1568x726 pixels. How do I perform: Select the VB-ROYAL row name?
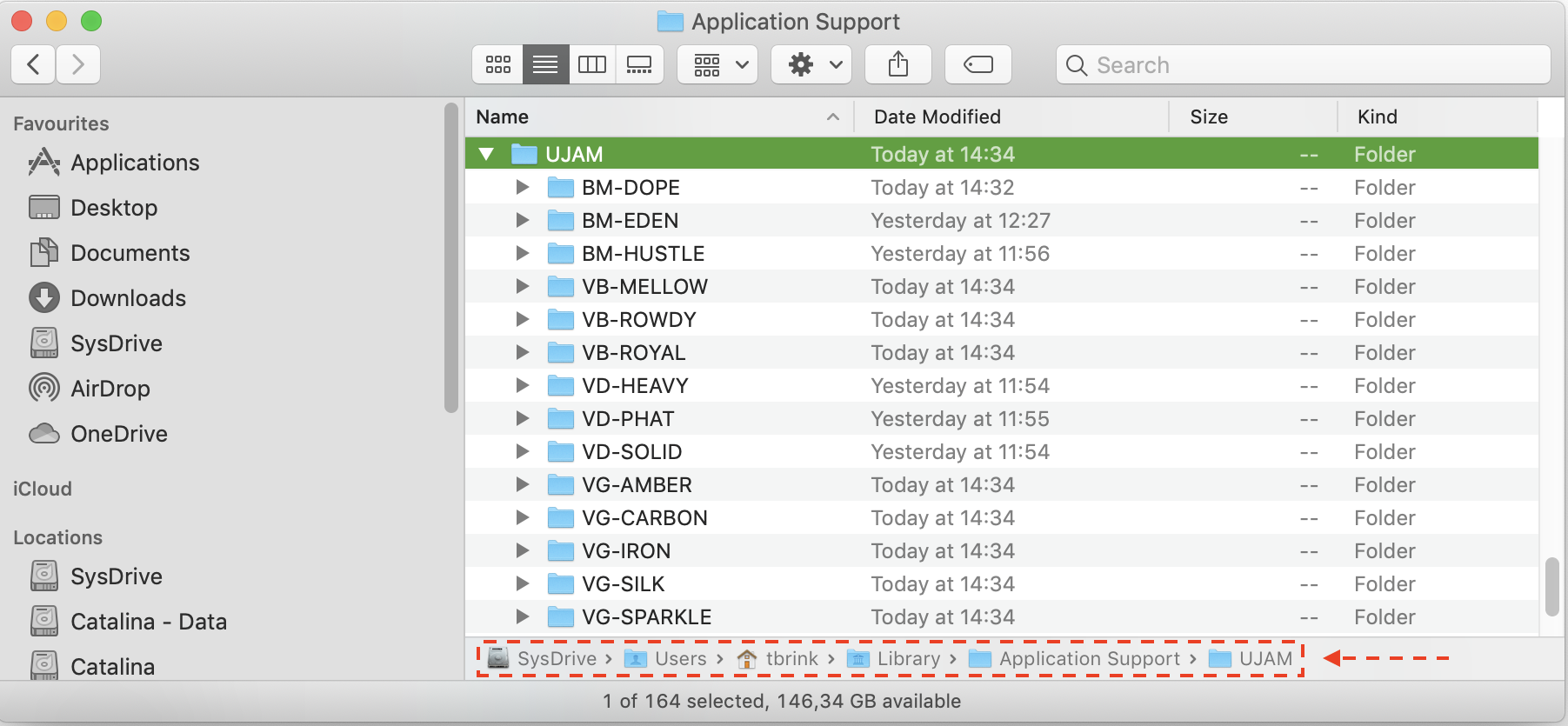coord(634,352)
